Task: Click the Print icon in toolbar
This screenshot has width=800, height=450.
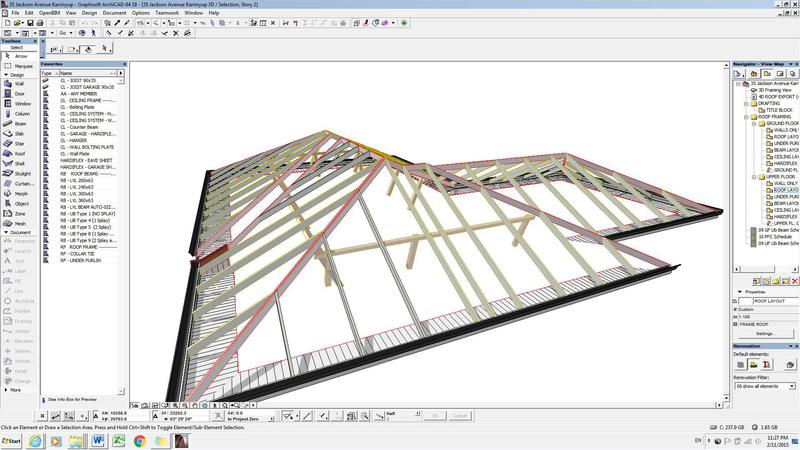Action: pos(40,23)
